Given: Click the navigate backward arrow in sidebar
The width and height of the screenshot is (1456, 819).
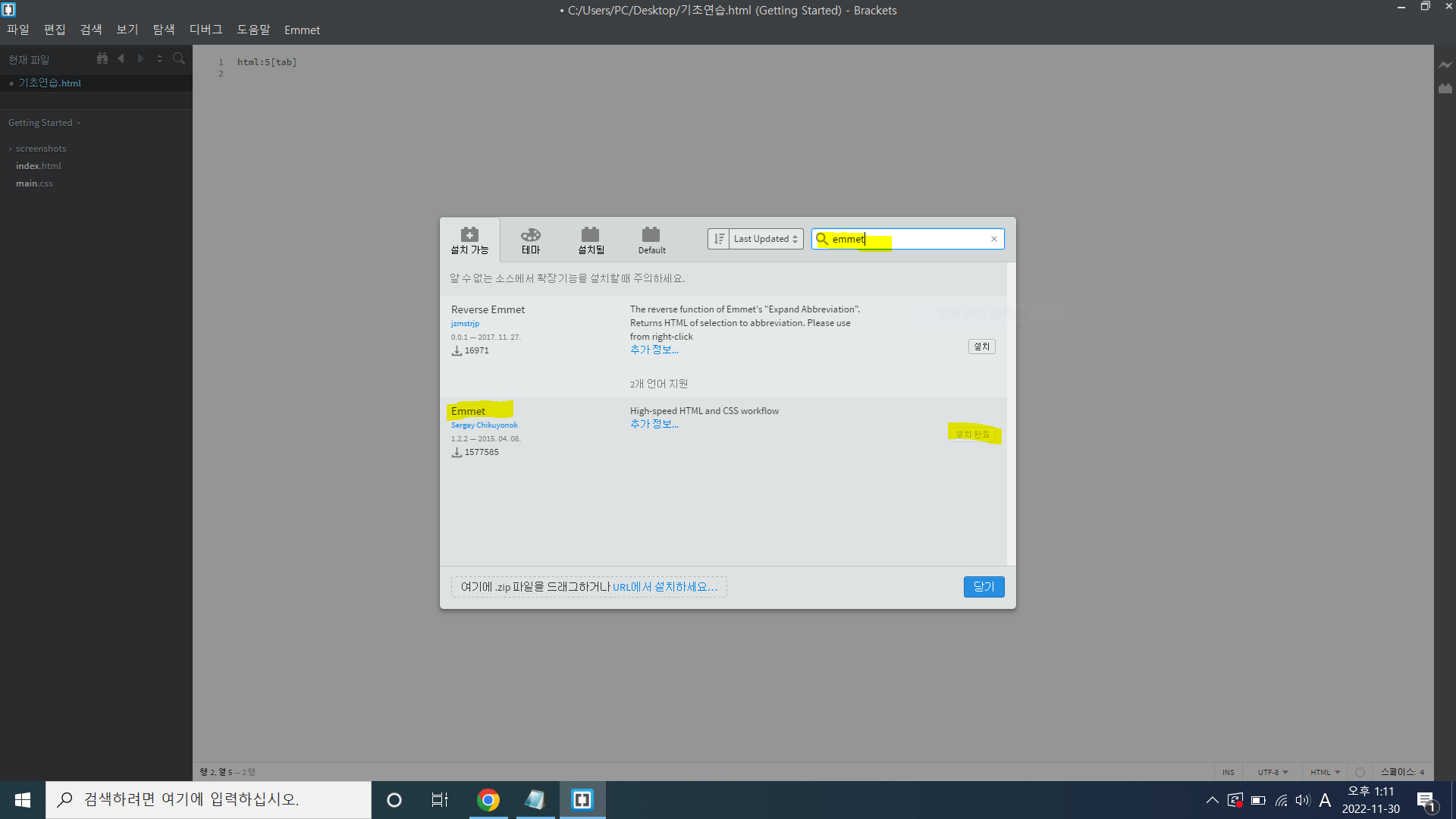Looking at the screenshot, I should coord(121,58).
